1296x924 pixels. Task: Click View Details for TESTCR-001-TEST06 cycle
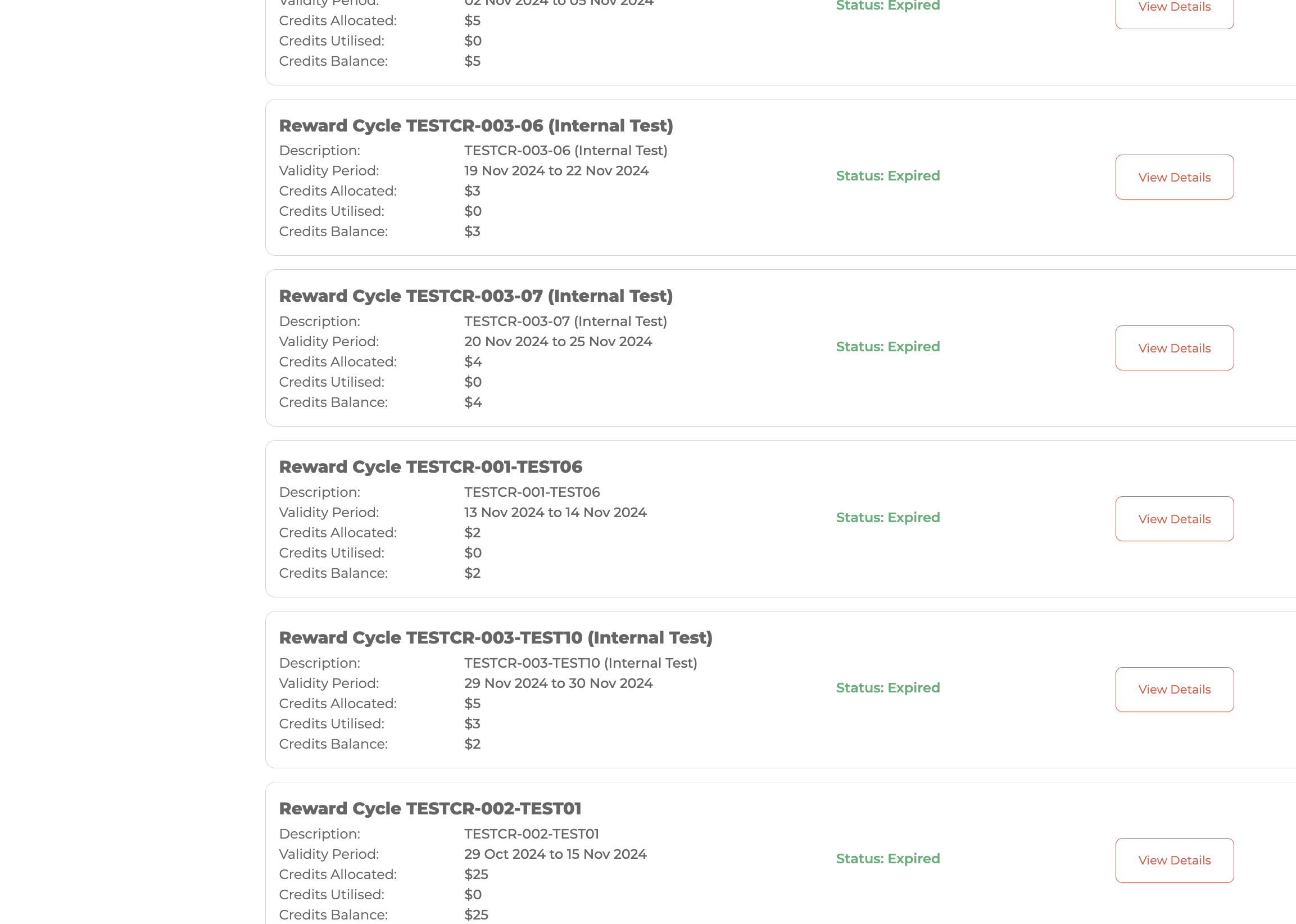coord(1173,518)
